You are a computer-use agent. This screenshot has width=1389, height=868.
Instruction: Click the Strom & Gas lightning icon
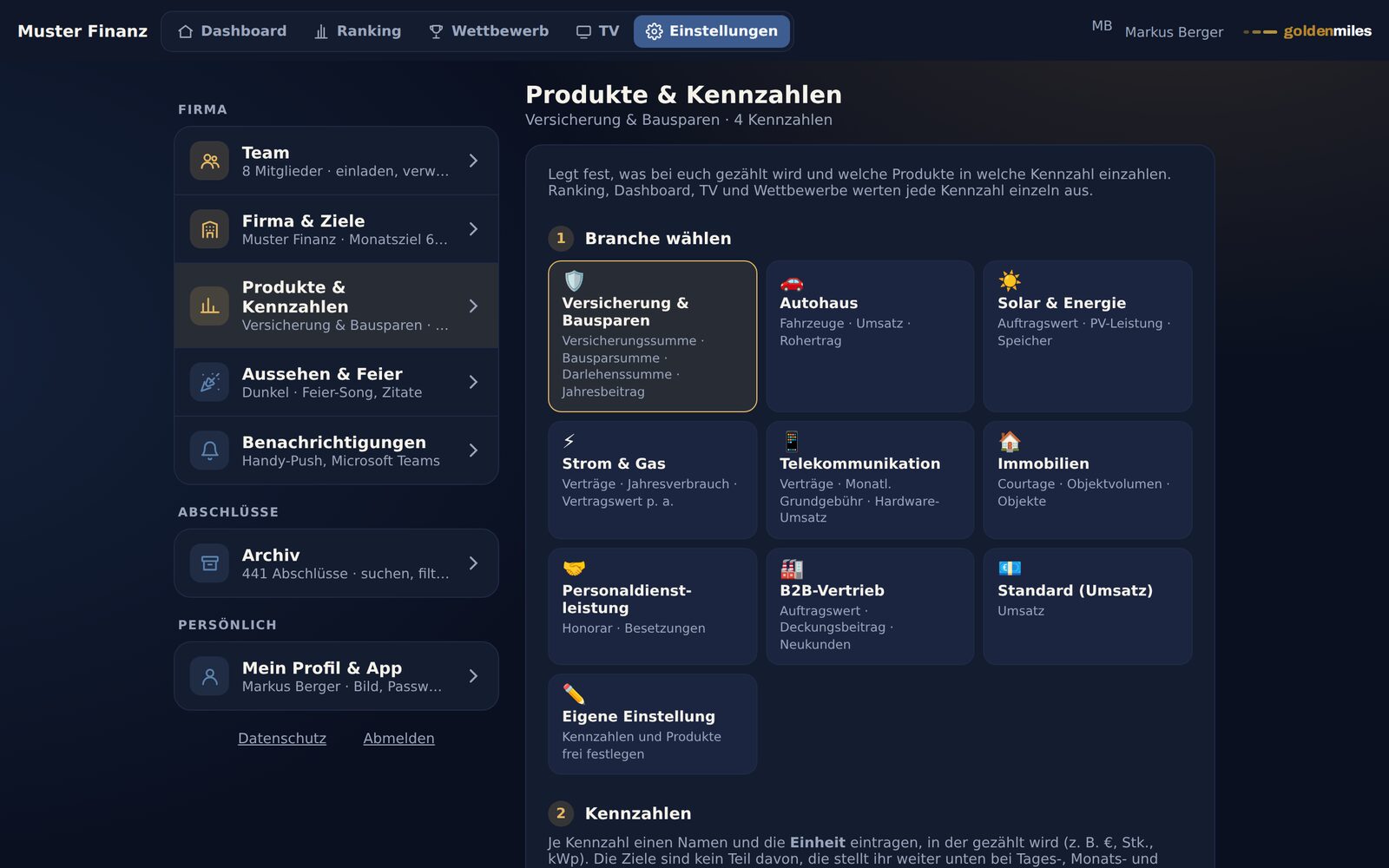(x=569, y=441)
